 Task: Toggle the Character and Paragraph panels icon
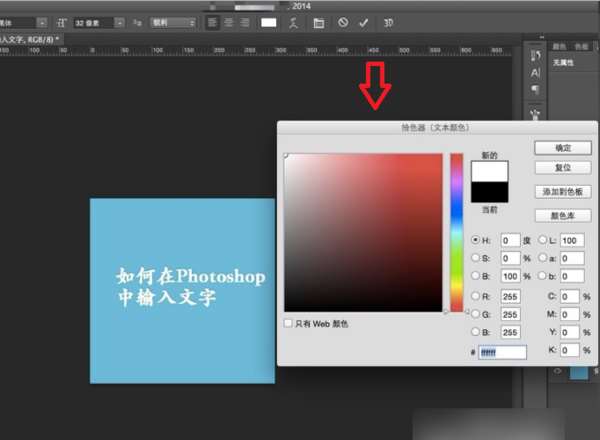click(318, 23)
